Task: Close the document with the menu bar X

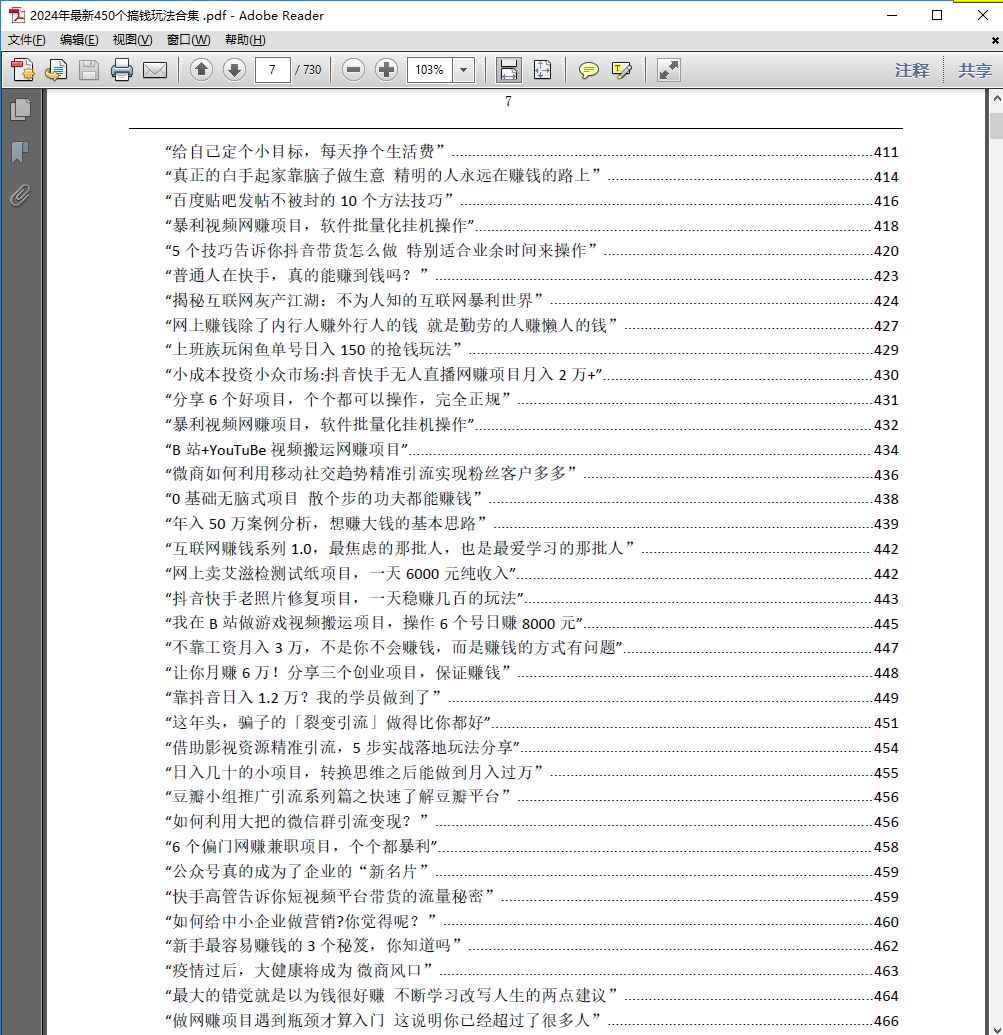Action: [x=995, y=40]
